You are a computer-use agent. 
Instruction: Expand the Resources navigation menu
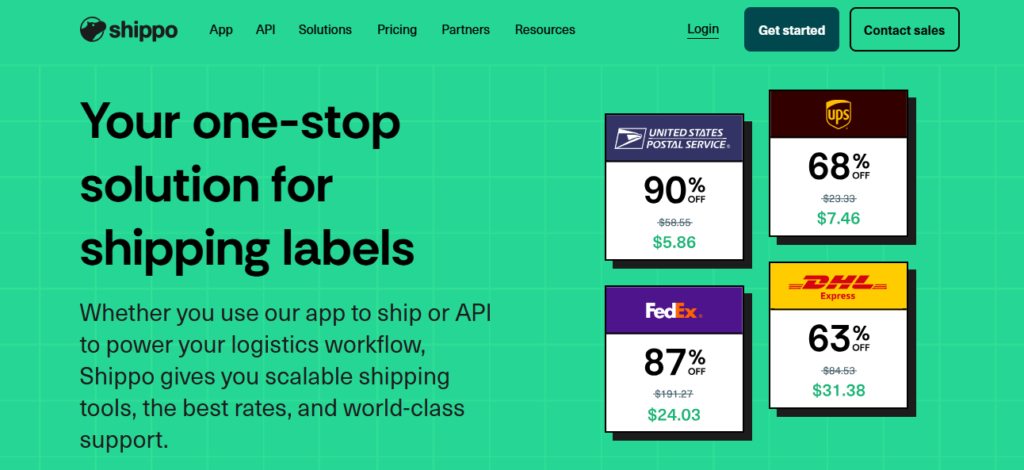point(545,30)
